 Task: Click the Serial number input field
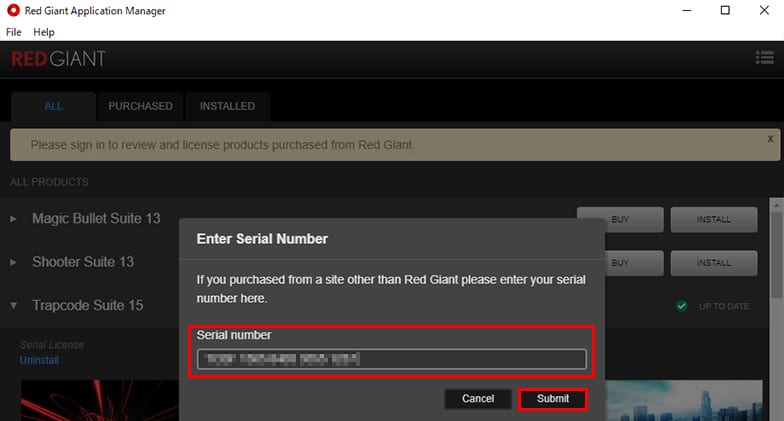coord(392,359)
